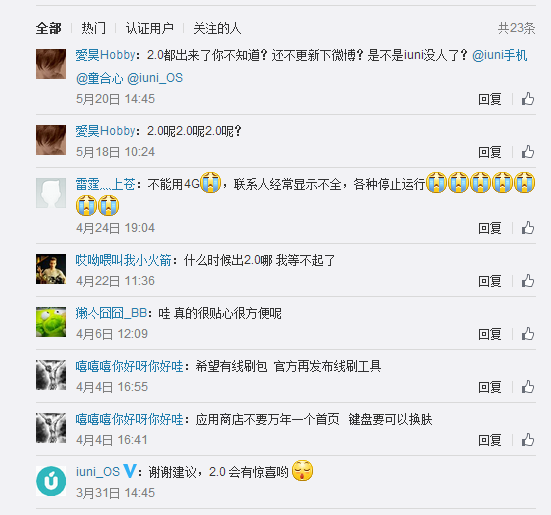Click the iuni_OS verified V badge
The height and width of the screenshot is (515, 551).
[x=130, y=471]
